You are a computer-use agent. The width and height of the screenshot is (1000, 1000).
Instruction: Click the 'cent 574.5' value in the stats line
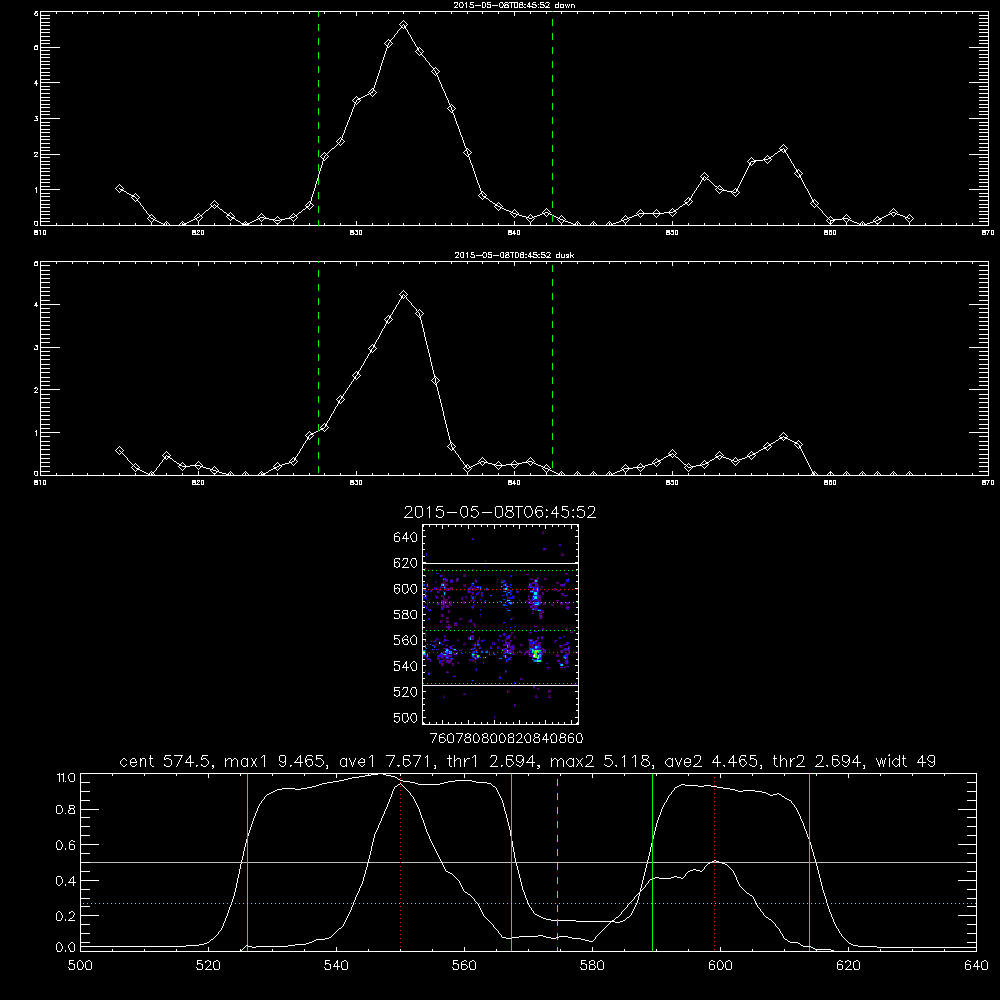pyautogui.click(x=168, y=761)
